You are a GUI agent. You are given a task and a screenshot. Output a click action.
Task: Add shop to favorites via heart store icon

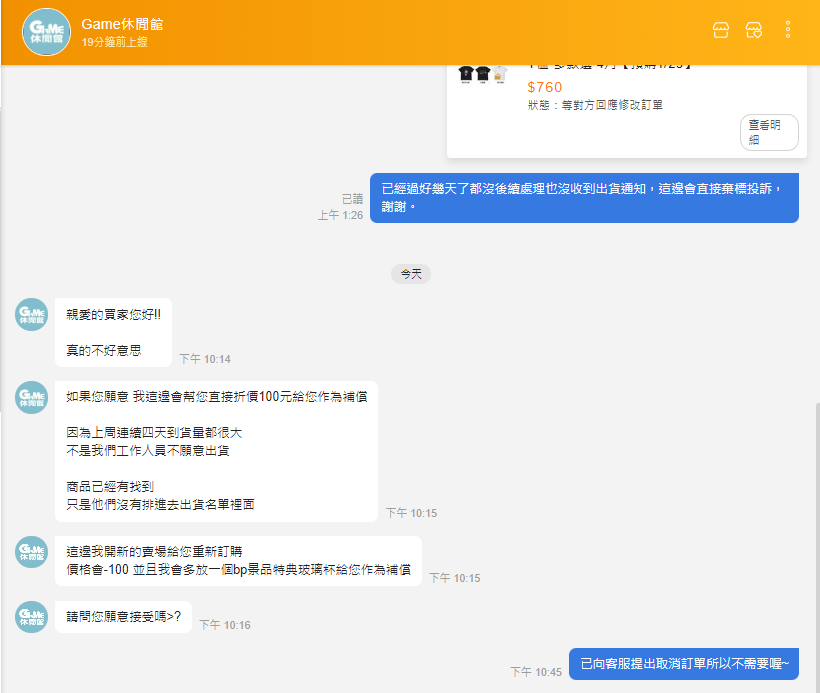(754, 30)
